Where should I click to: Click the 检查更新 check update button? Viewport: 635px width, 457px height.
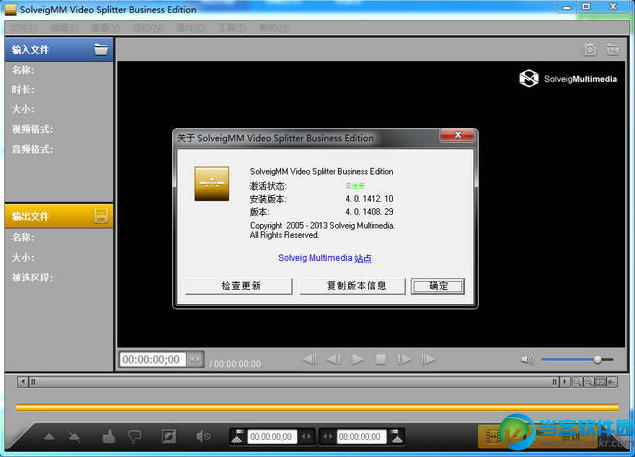click(239, 286)
